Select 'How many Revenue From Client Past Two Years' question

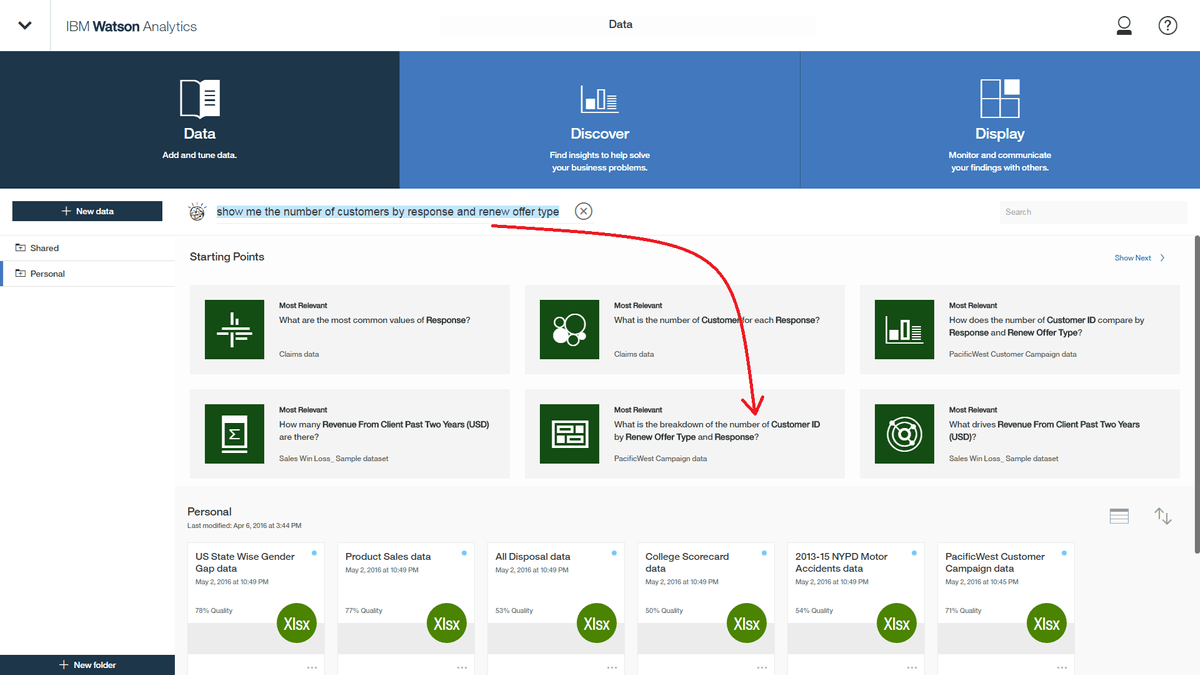pos(384,430)
